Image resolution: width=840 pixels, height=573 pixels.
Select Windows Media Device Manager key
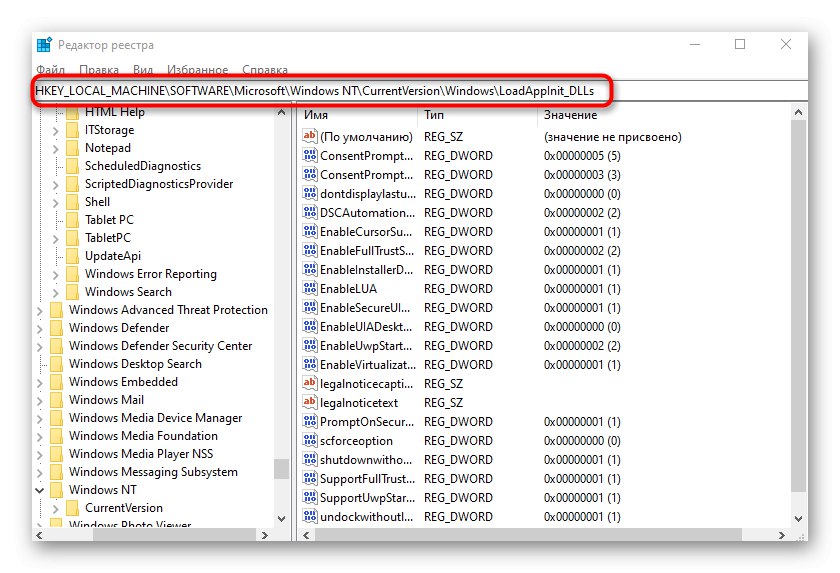[155, 418]
